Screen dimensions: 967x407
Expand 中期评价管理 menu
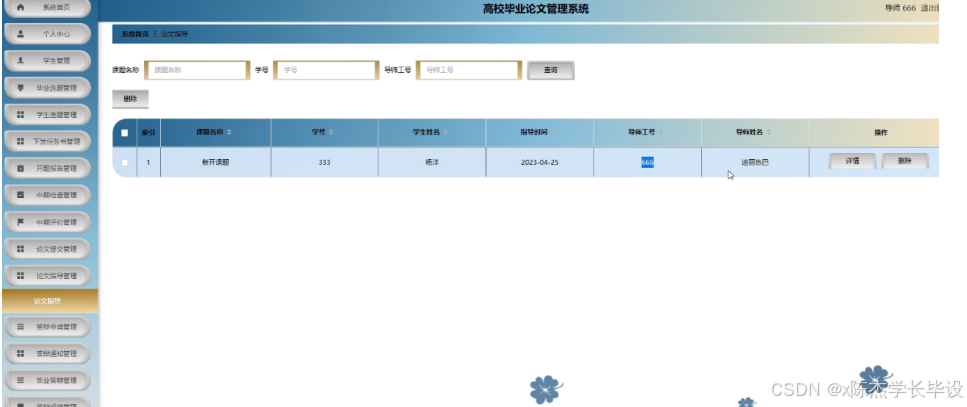point(47,222)
